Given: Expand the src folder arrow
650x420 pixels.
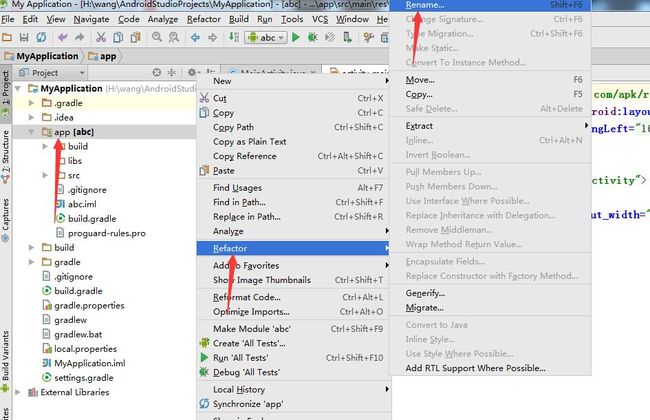Looking at the screenshot, I should 45,175.
